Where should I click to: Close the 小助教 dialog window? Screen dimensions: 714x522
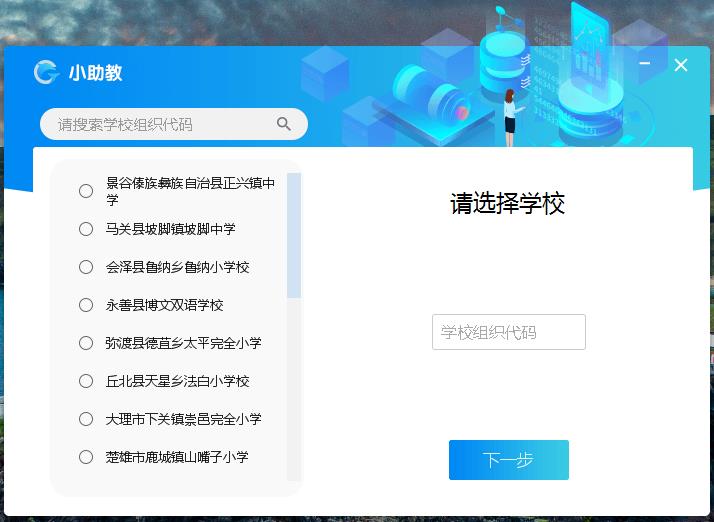681,65
